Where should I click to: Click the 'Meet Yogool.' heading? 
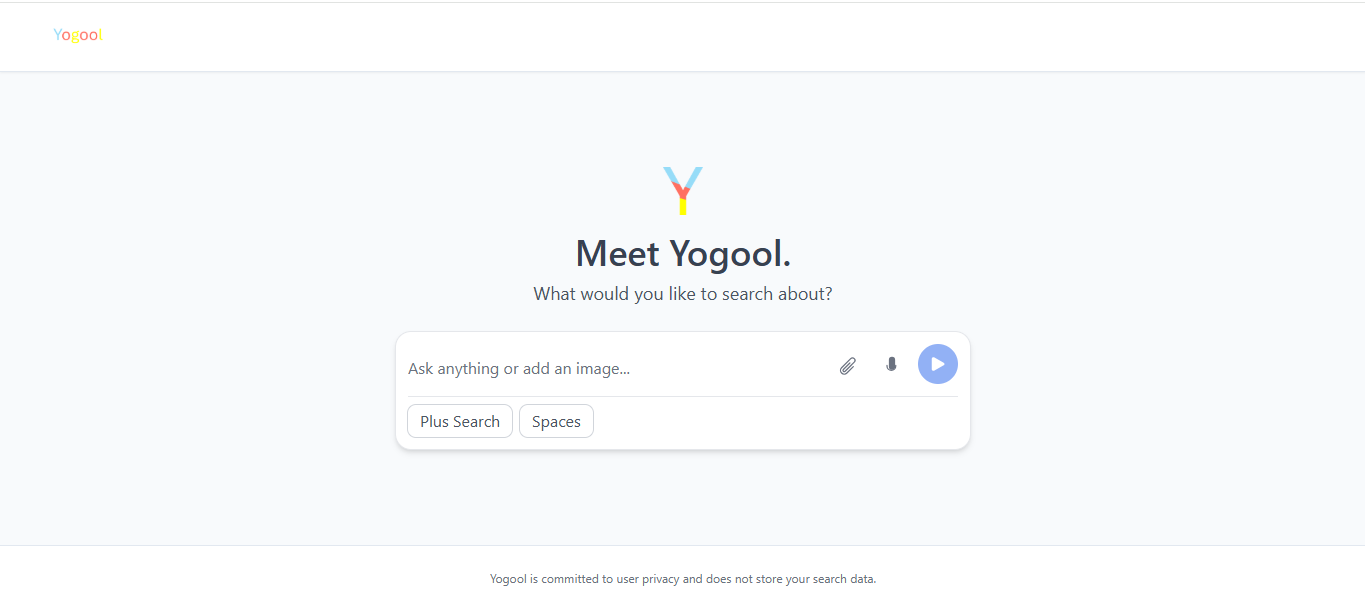point(683,253)
